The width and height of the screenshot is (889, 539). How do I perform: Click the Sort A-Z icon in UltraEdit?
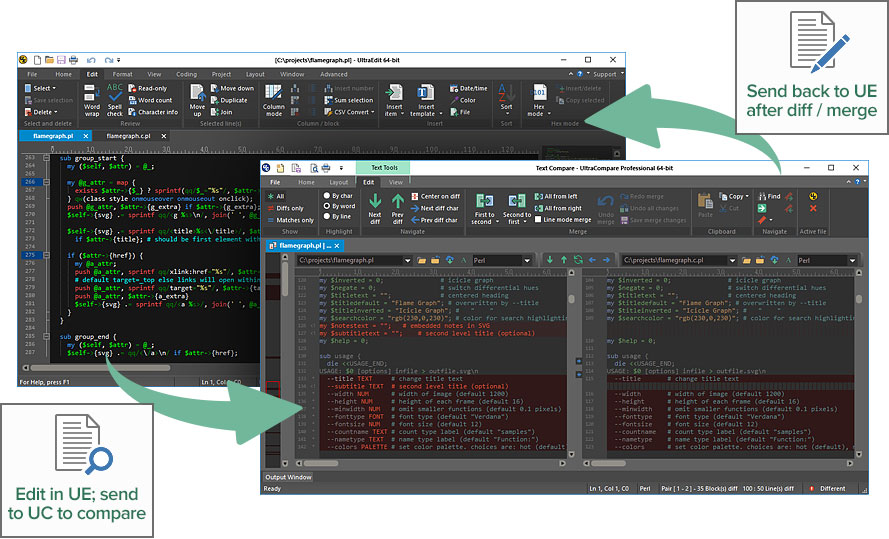(506, 93)
